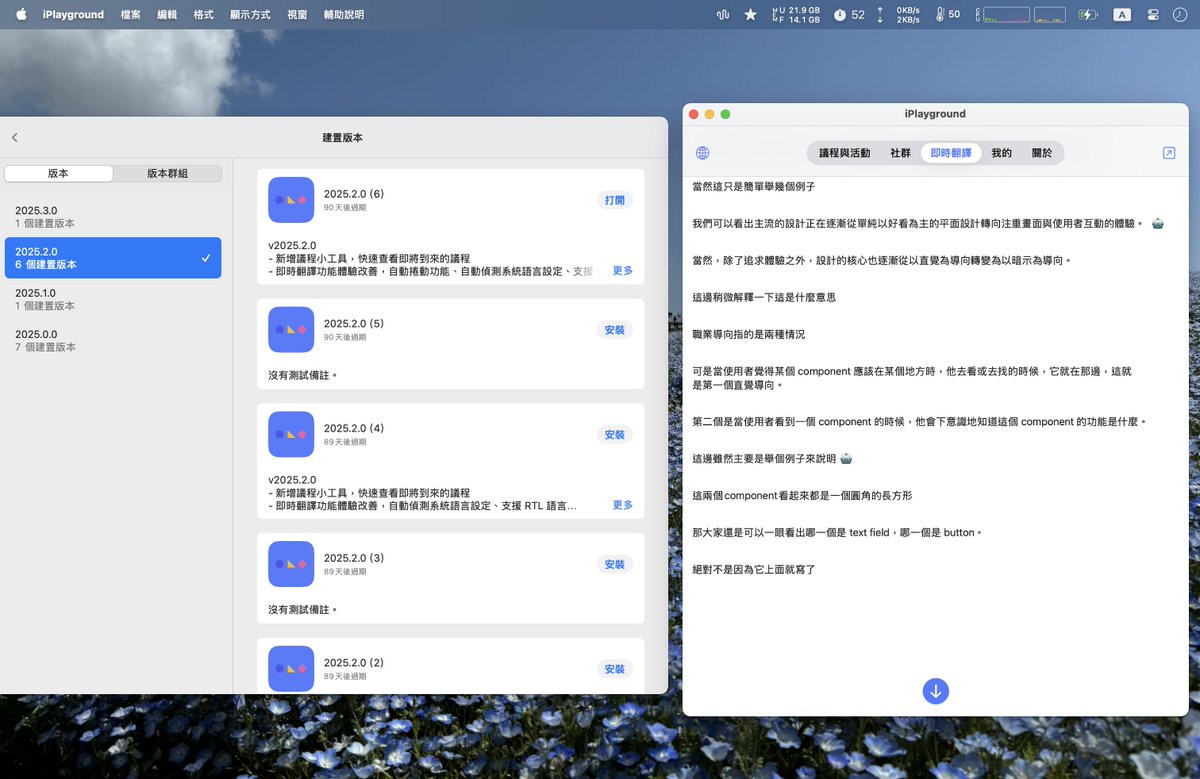Open the 輔助說明 menu

(x=344, y=15)
